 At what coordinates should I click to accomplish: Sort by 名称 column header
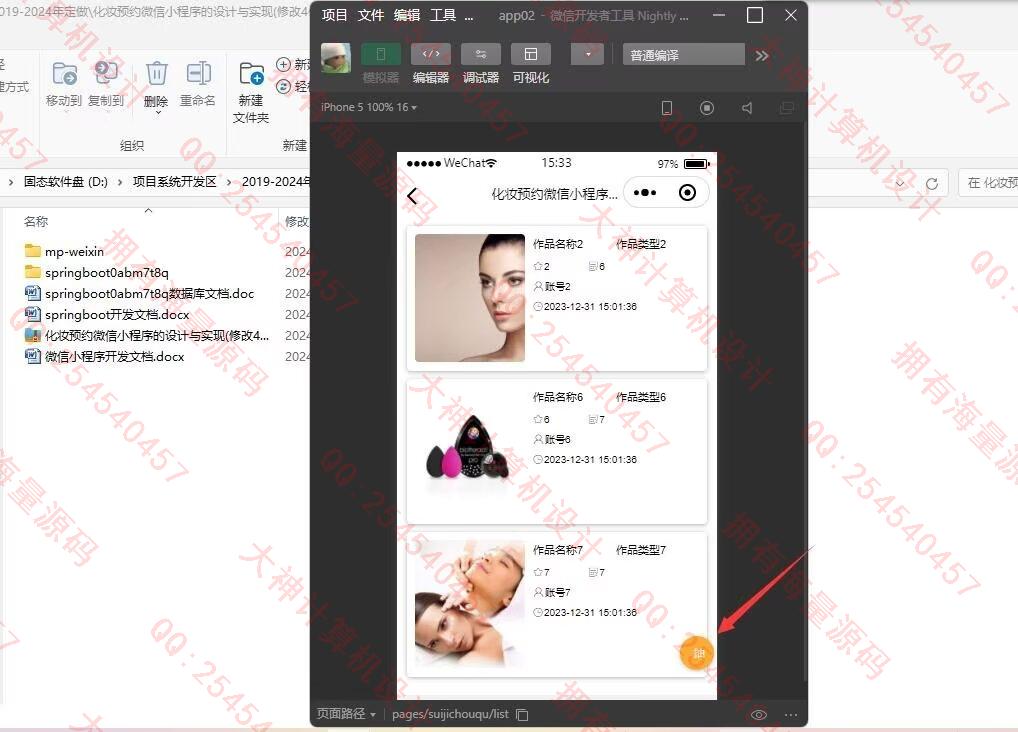coord(36,221)
